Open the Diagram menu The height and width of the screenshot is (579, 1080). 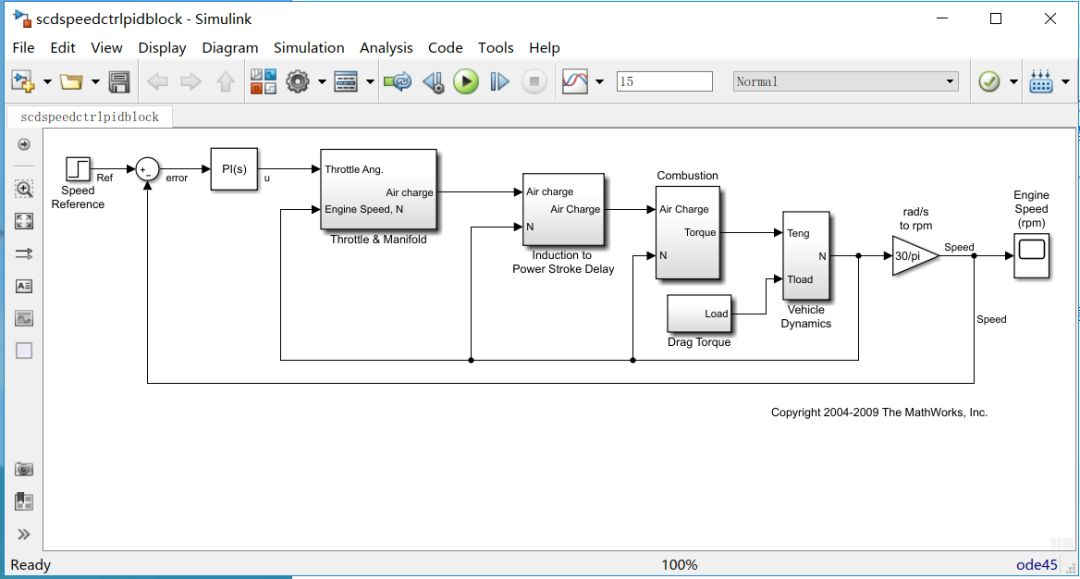[230, 48]
